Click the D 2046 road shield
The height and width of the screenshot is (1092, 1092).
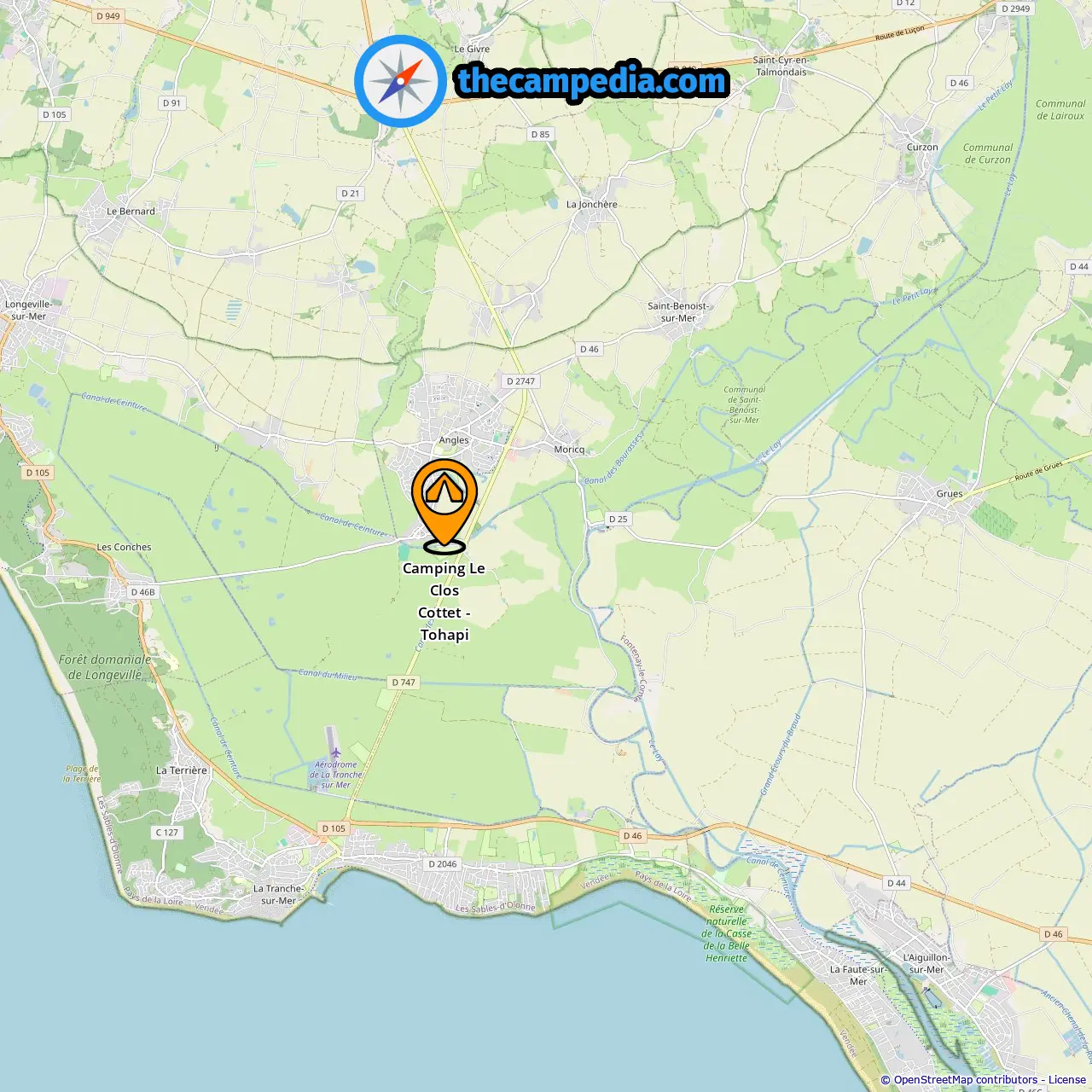click(443, 864)
